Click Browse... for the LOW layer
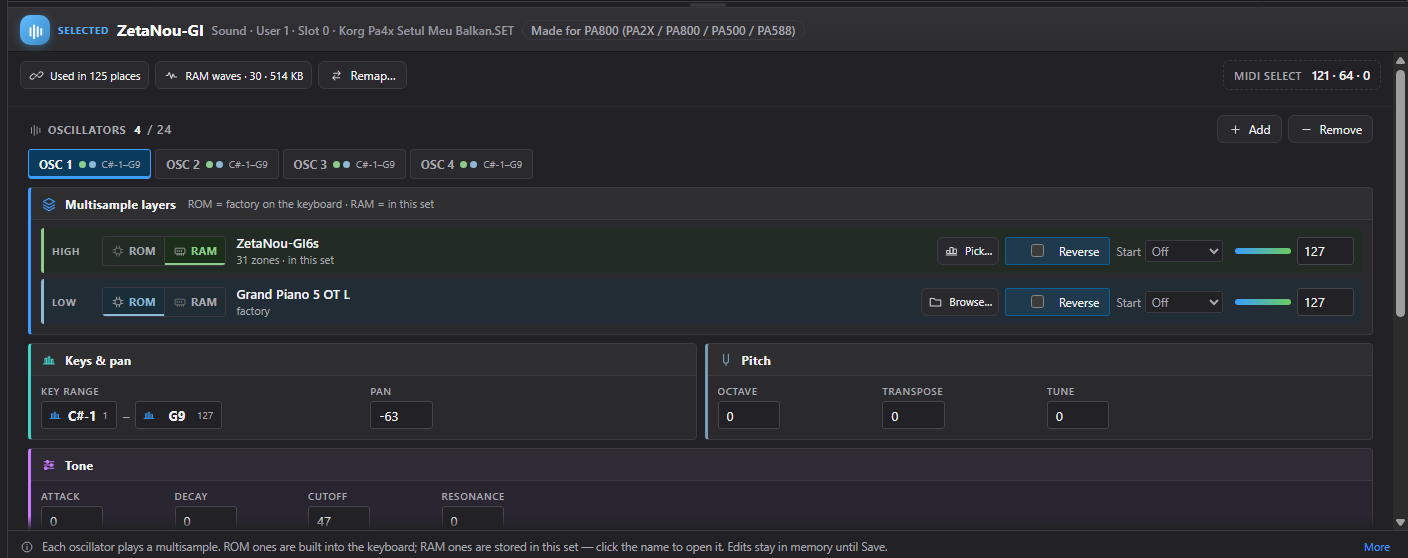 pos(960,303)
